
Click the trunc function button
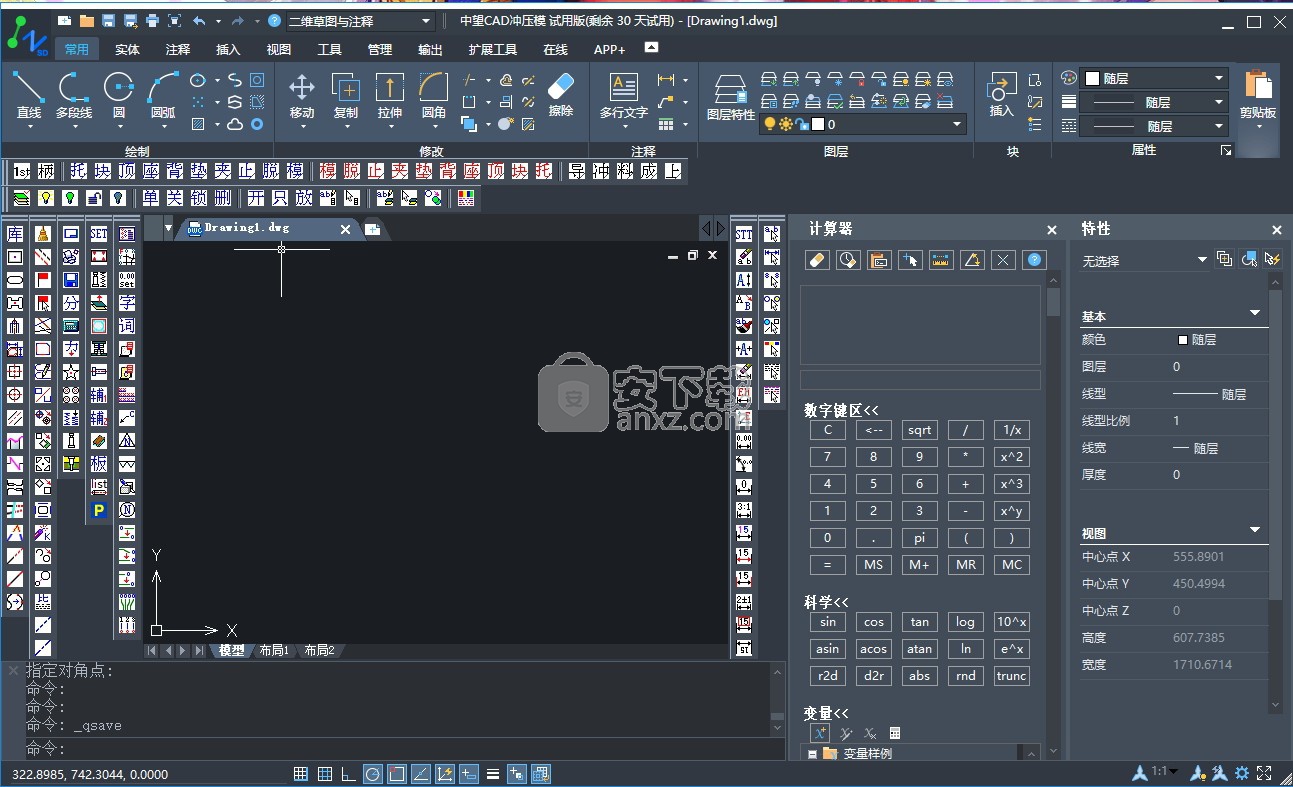click(1011, 676)
